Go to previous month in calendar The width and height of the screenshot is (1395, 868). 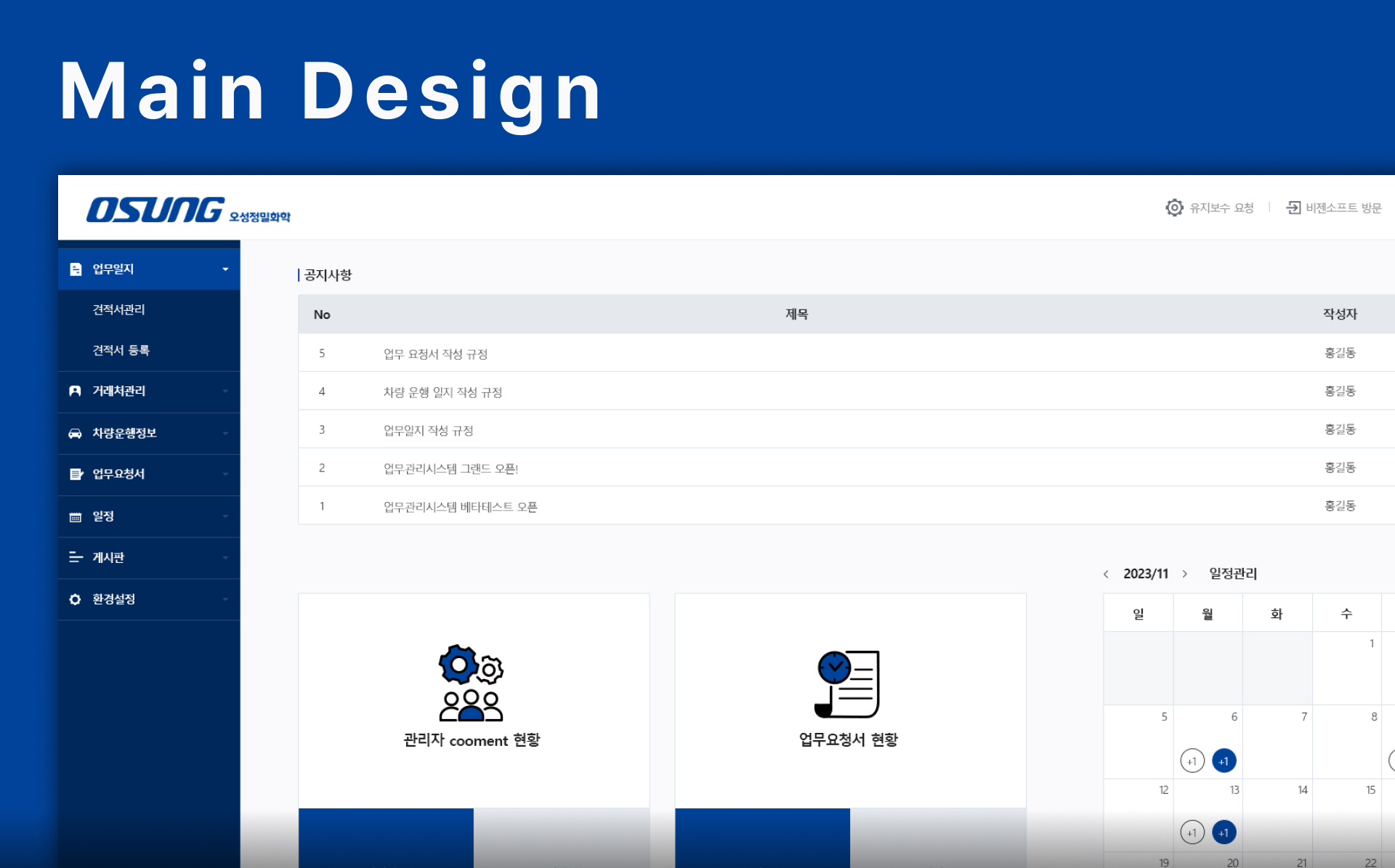point(1106,574)
